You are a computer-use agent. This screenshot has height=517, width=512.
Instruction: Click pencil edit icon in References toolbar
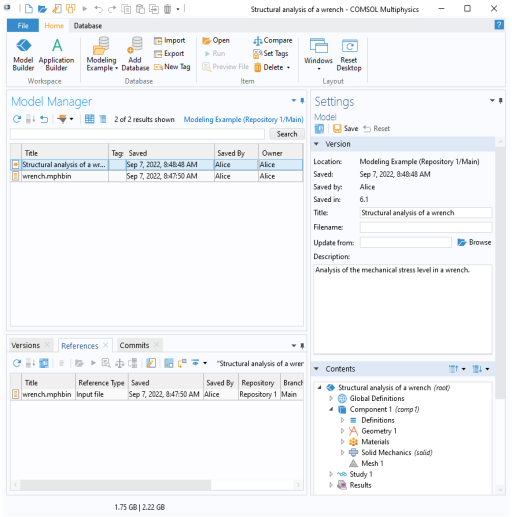point(151,363)
